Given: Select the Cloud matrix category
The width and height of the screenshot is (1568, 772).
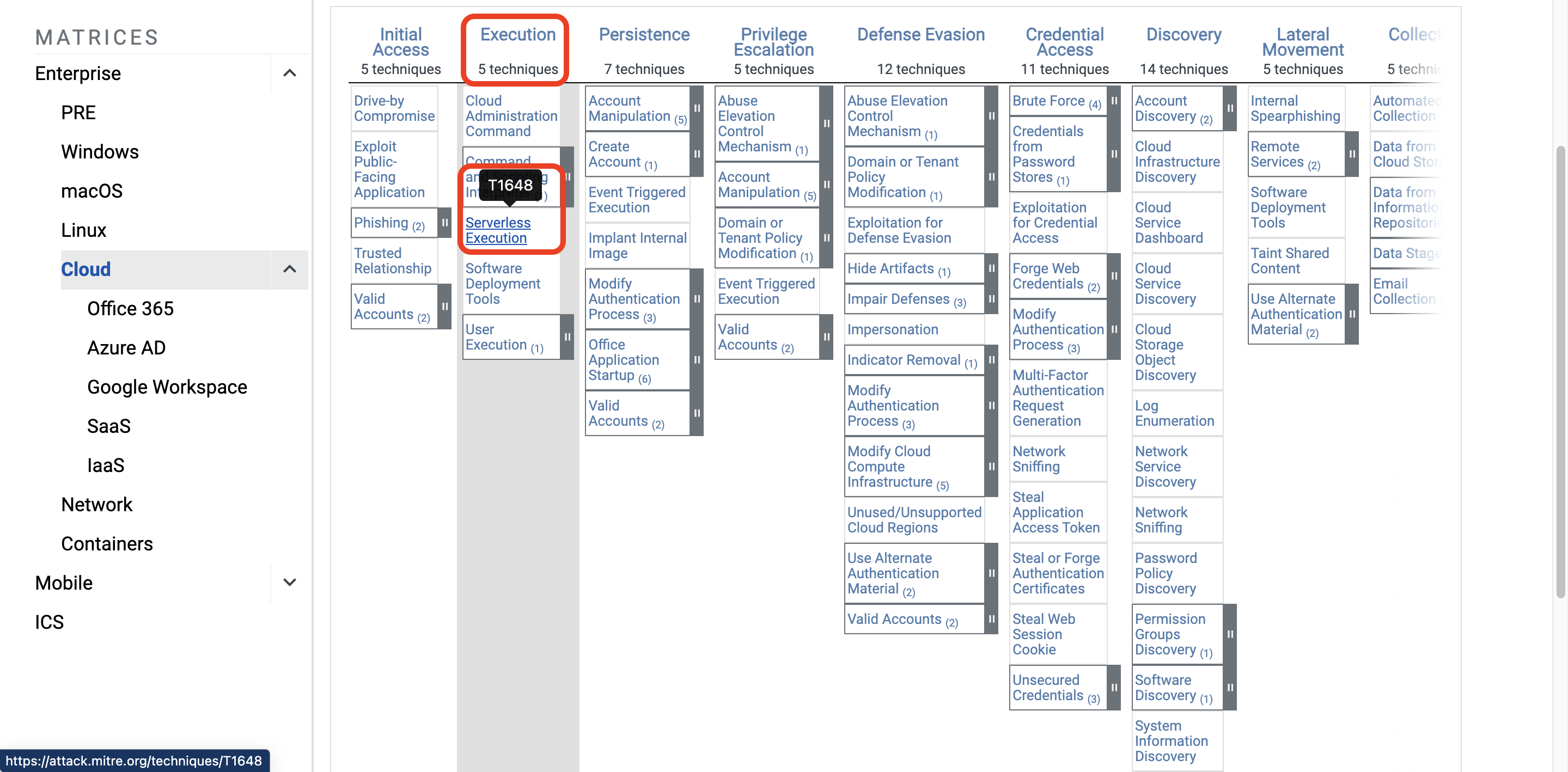Looking at the screenshot, I should click(86, 268).
